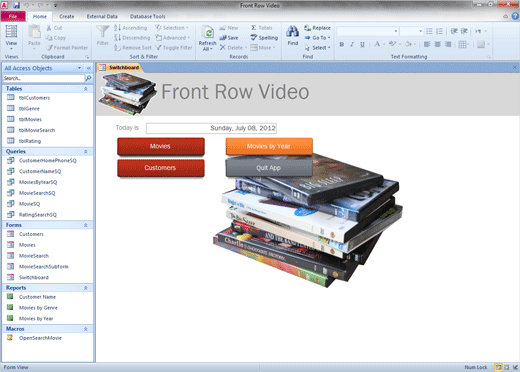This screenshot has width=520, height=372.
Task: Open the font color dropdown
Action: pos(384,44)
